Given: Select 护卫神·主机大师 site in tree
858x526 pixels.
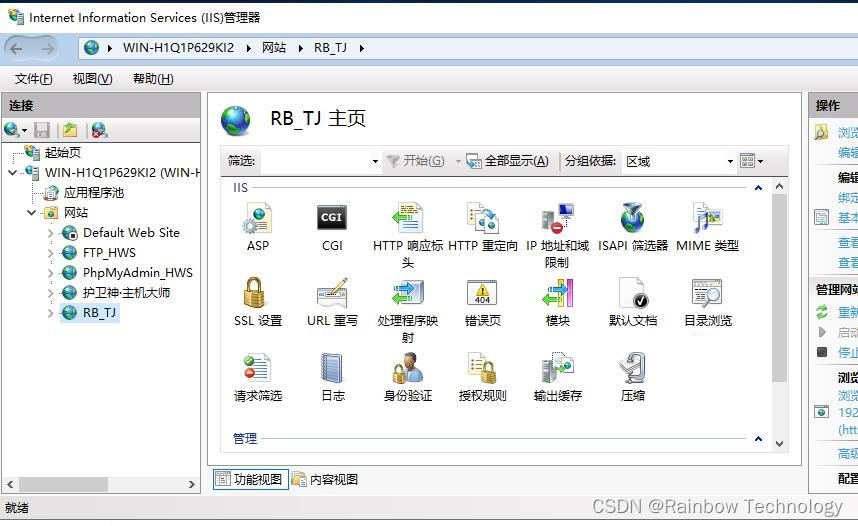Looking at the screenshot, I should (x=126, y=293).
